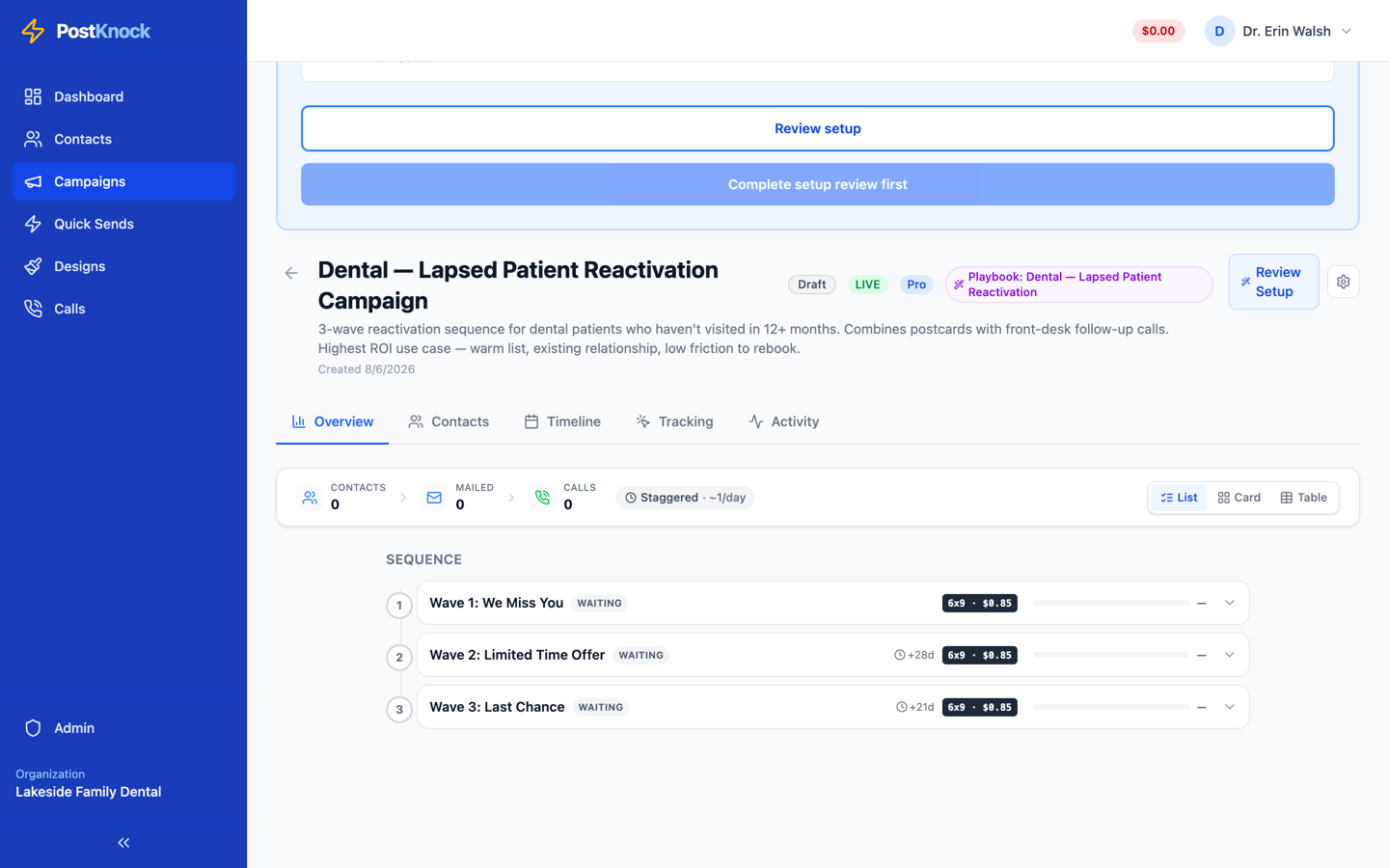Select Campaigns in the sidebar
This screenshot has width=1389, height=868.
point(123,181)
